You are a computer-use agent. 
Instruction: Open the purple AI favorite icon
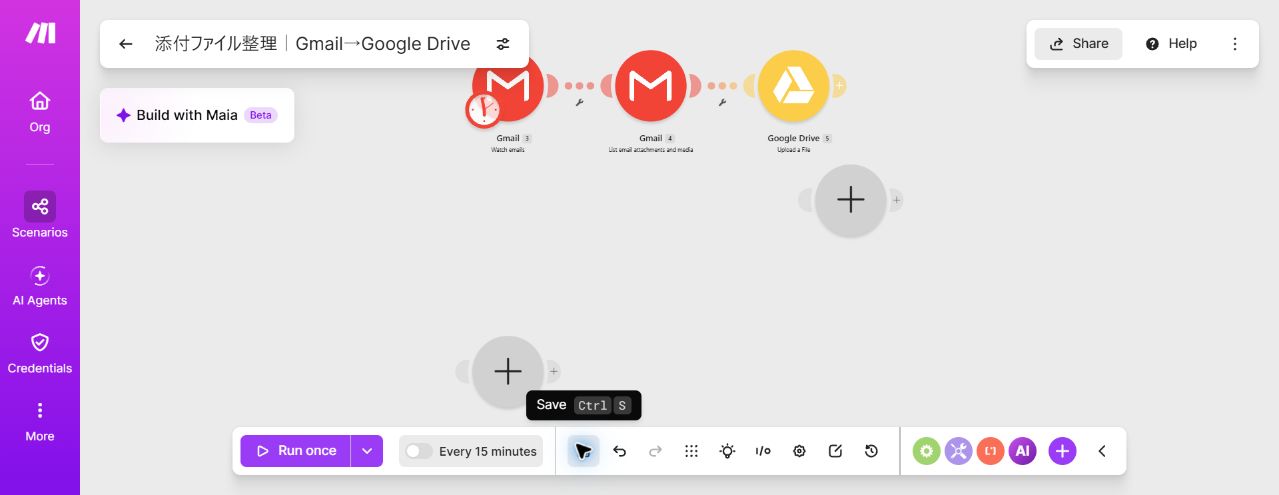coord(1022,451)
